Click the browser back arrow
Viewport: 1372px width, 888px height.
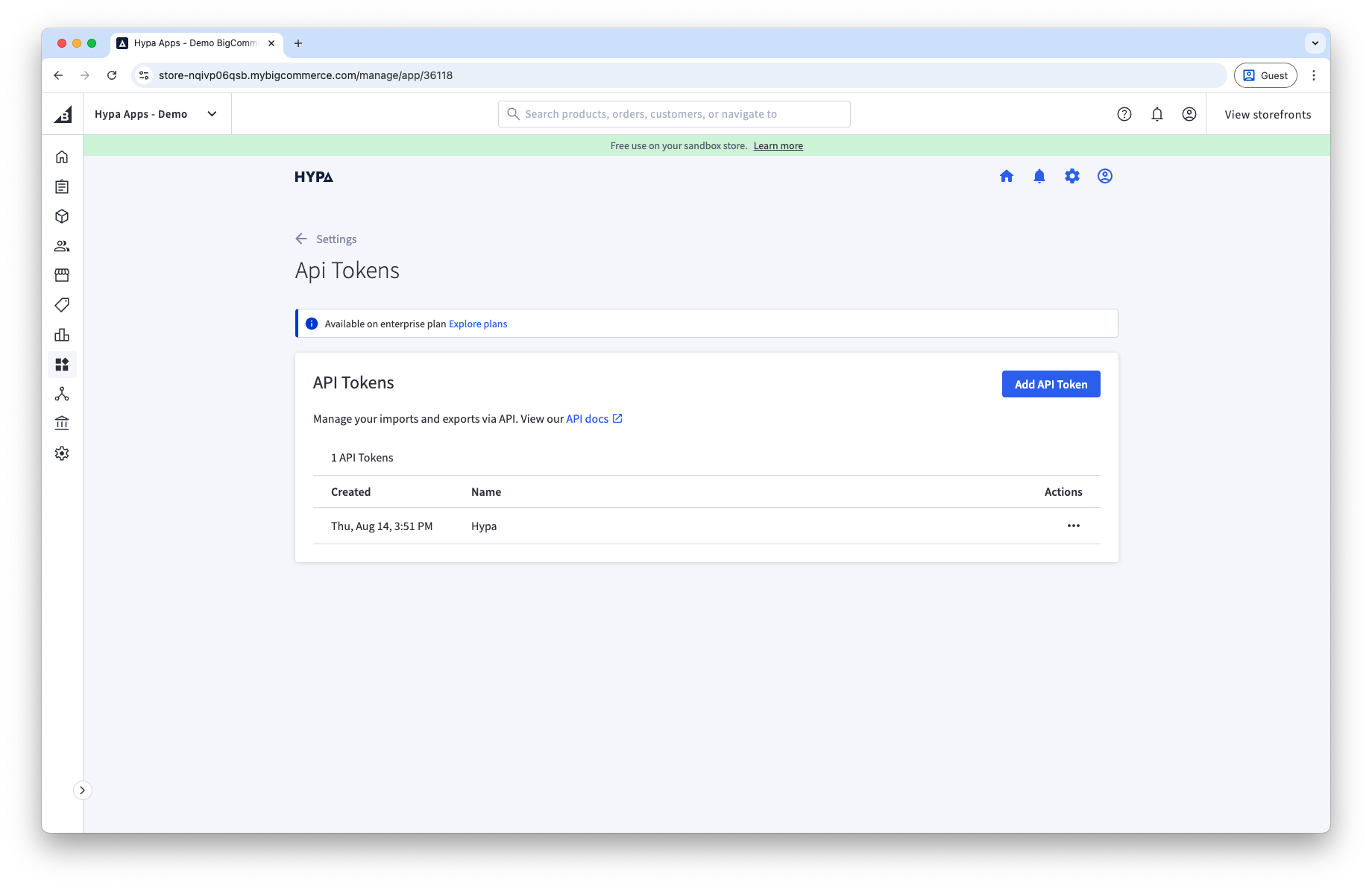(58, 75)
